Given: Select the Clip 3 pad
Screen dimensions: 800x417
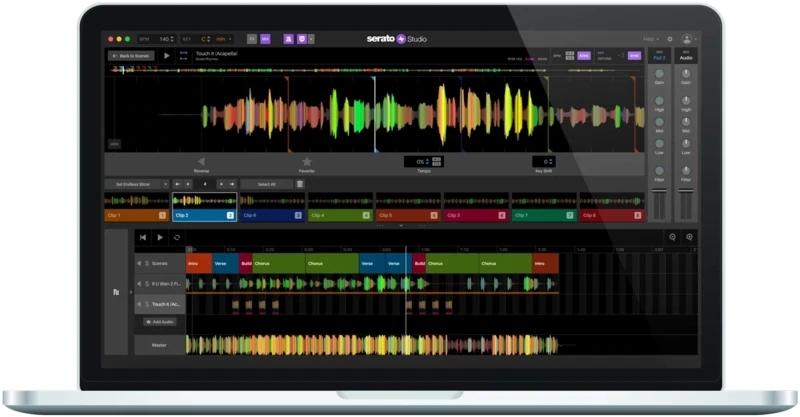Looking at the screenshot, I should (x=476, y=207).
